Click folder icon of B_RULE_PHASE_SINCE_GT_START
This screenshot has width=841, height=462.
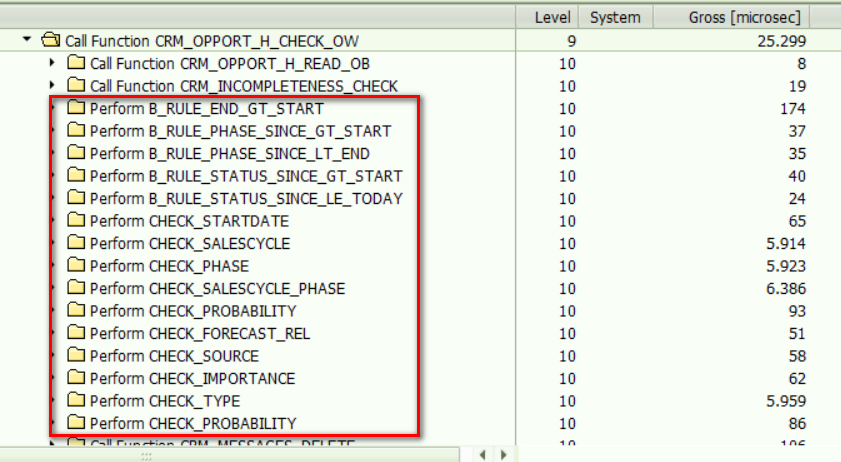tap(76, 130)
